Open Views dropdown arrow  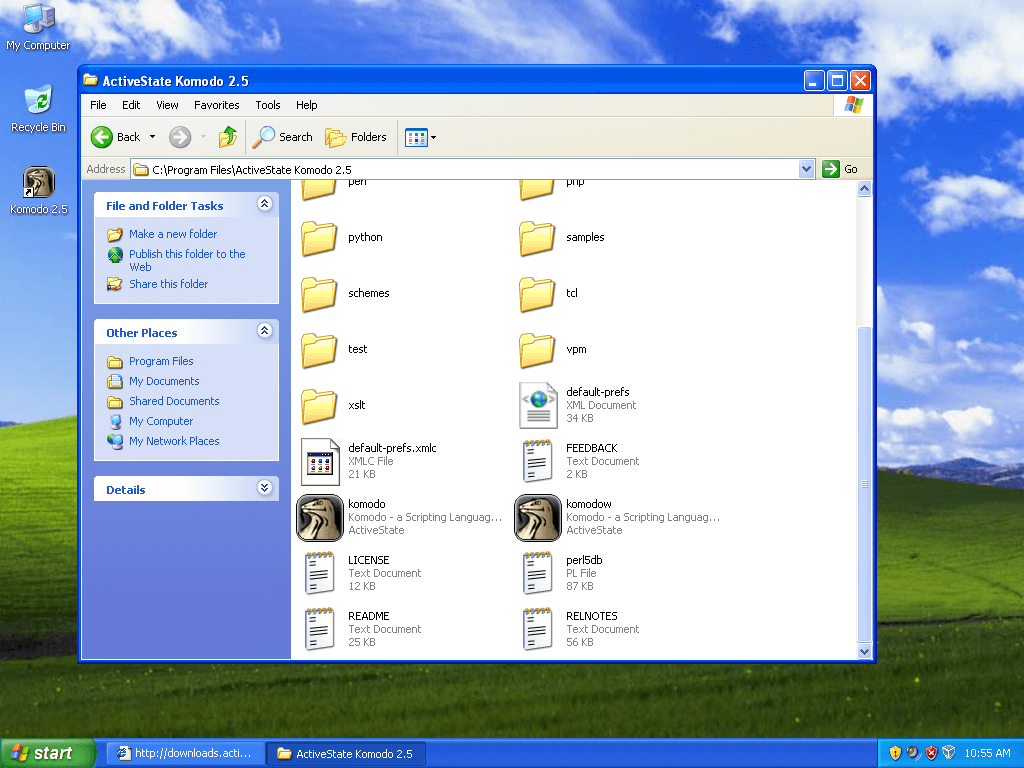click(x=433, y=137)
